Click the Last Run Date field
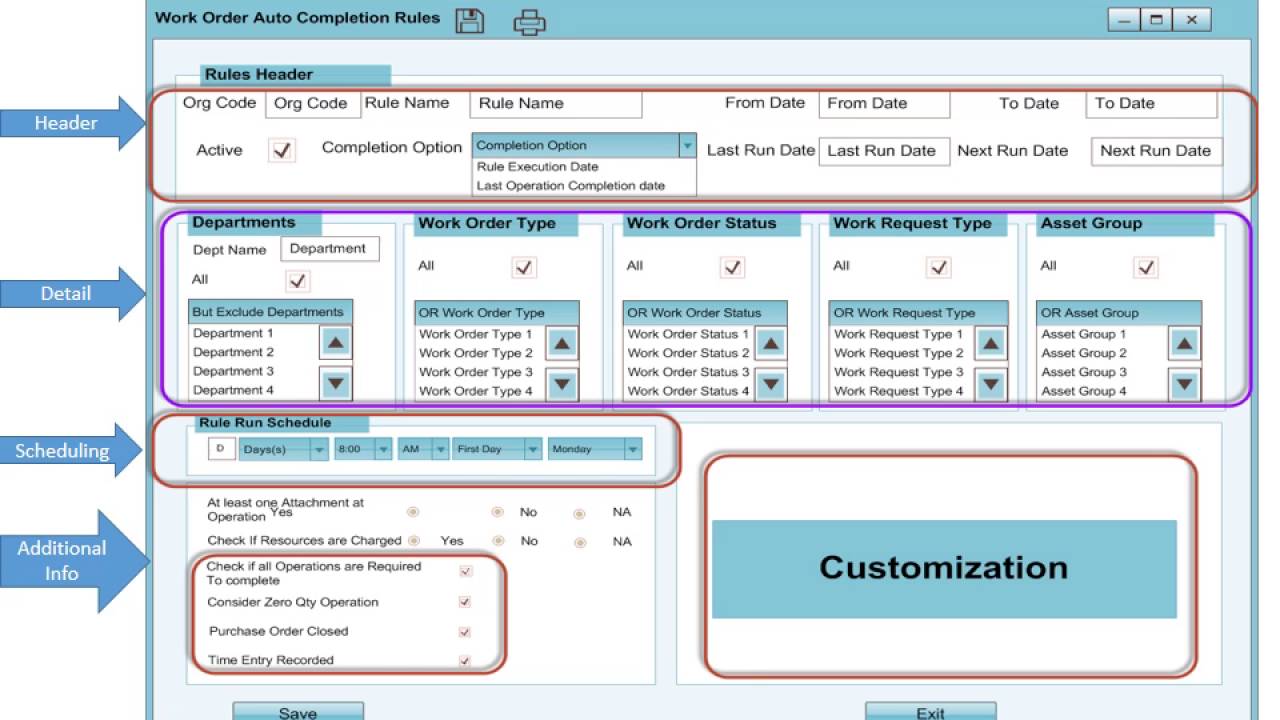The height and width of the screenshot is (720, 1280). coord(884,151)
